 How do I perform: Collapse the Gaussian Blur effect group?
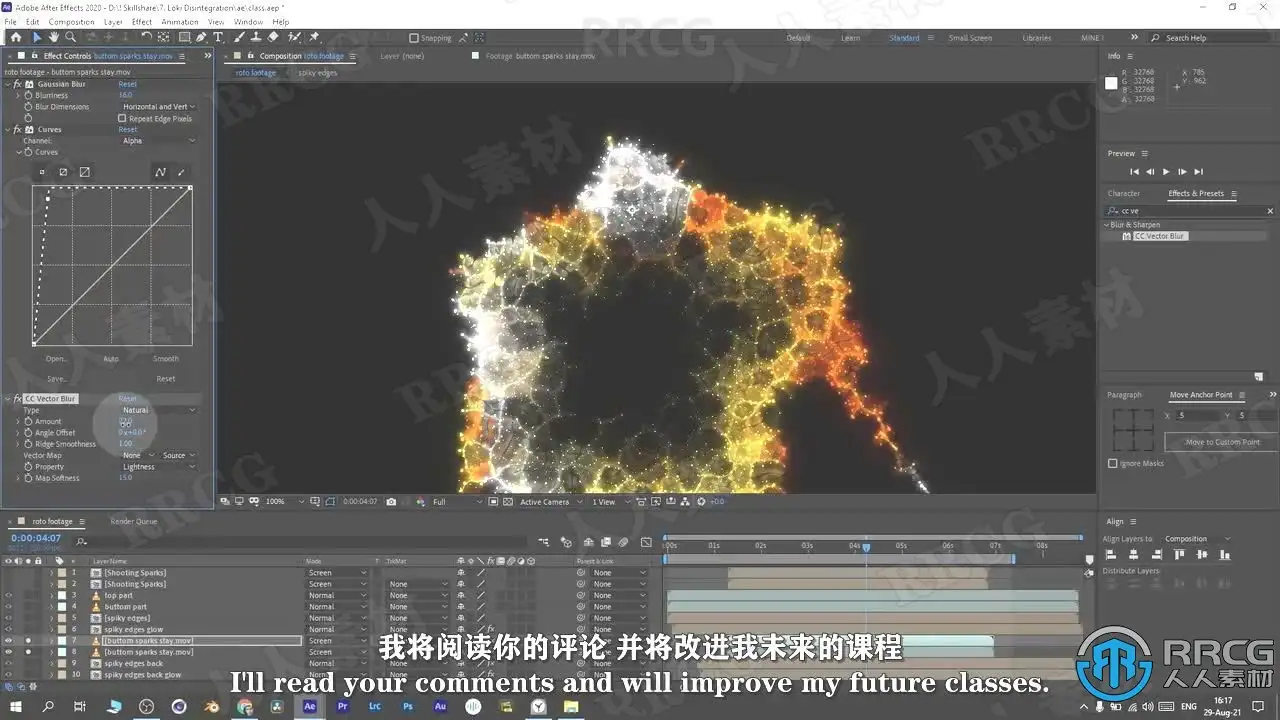[x=7, y=84]
